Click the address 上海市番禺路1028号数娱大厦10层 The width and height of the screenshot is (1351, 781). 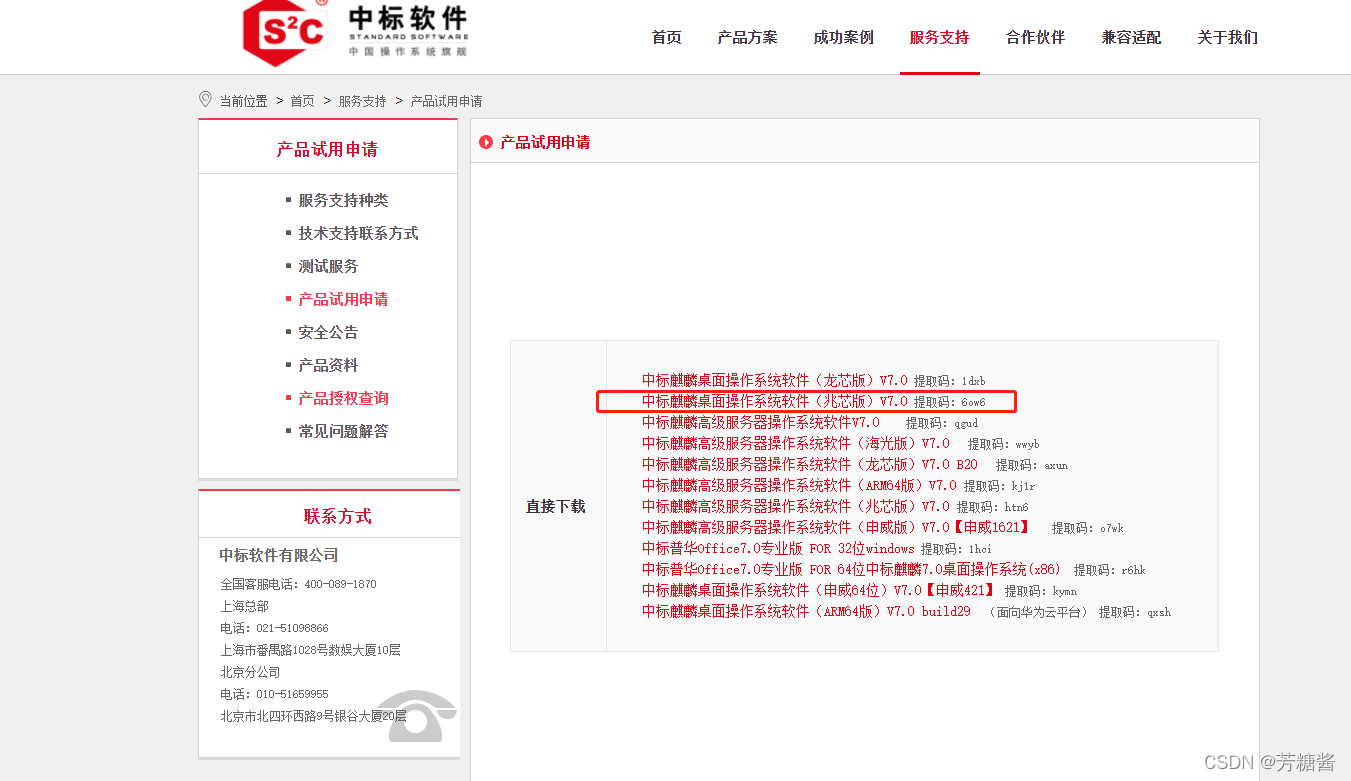310,650
